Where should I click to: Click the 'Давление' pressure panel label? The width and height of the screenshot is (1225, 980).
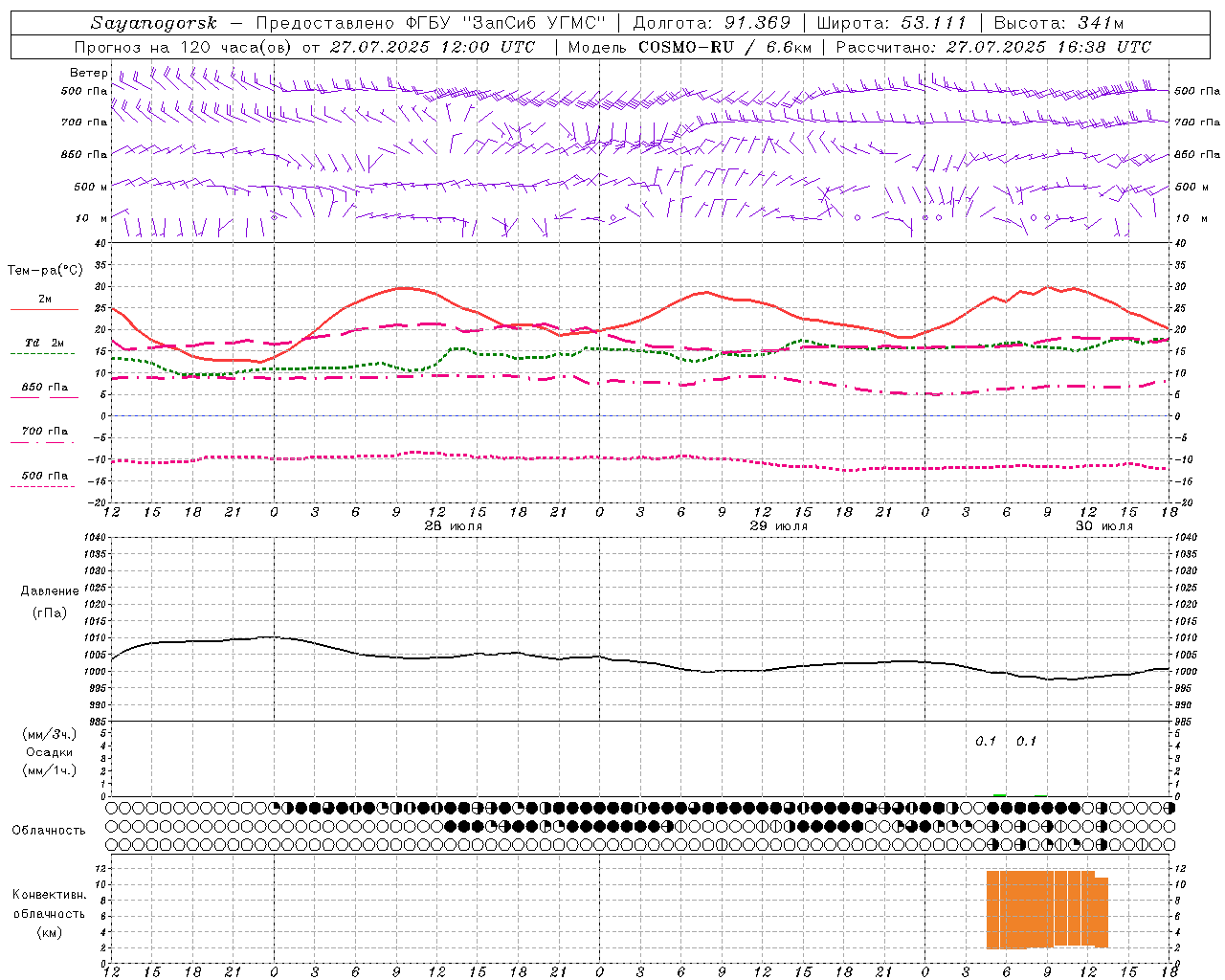50,591
